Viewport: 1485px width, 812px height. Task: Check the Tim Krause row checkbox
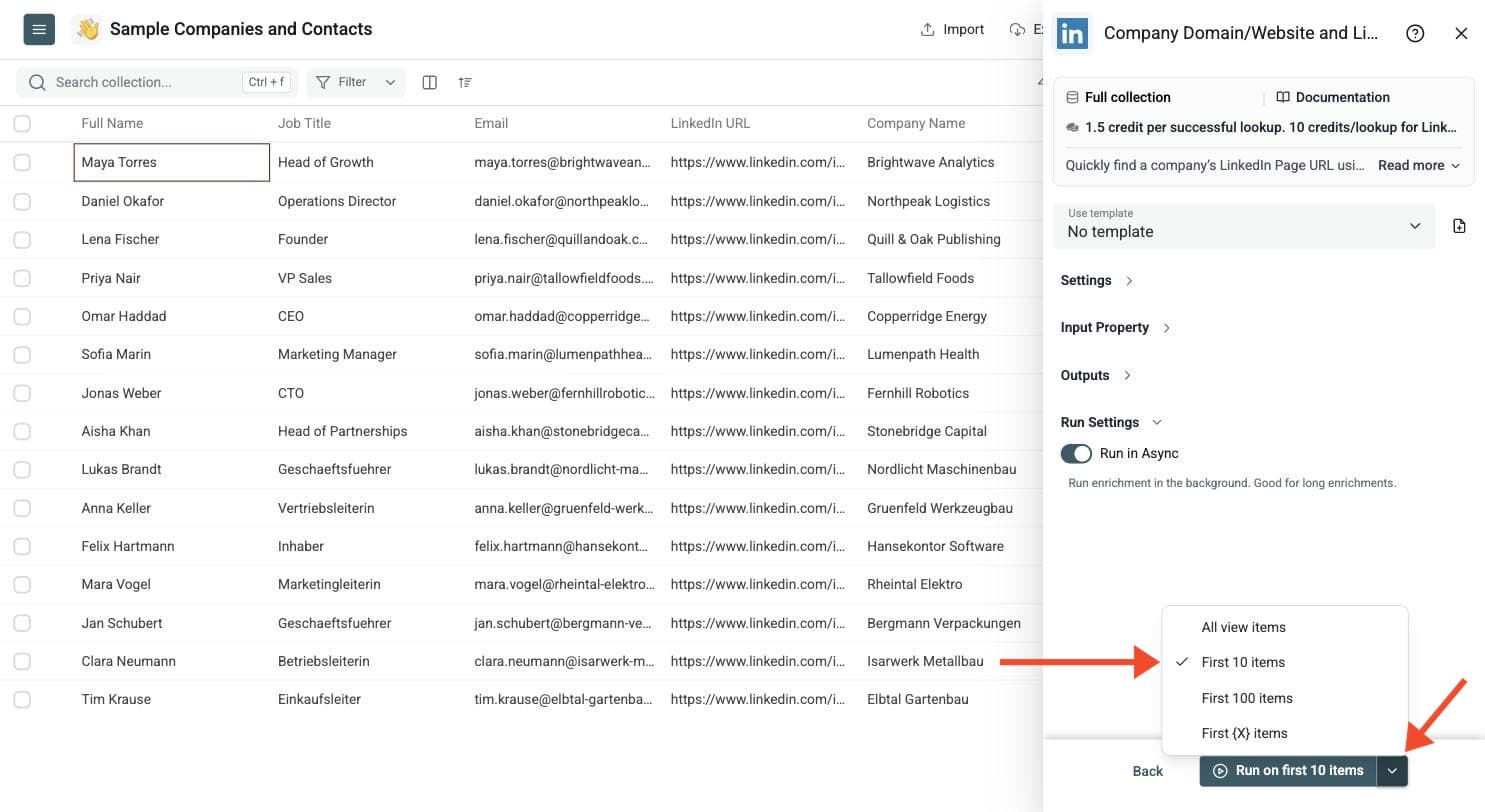pos(22,699)
